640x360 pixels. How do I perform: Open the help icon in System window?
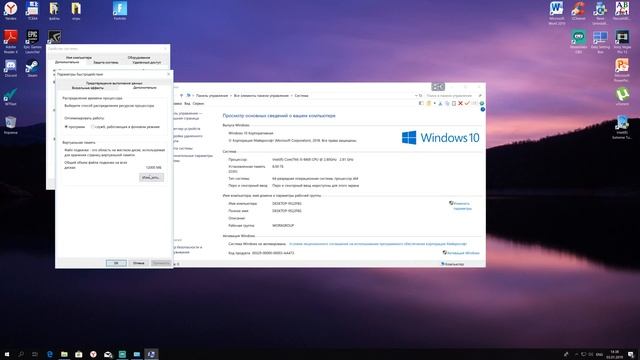(x=483, y=109)
